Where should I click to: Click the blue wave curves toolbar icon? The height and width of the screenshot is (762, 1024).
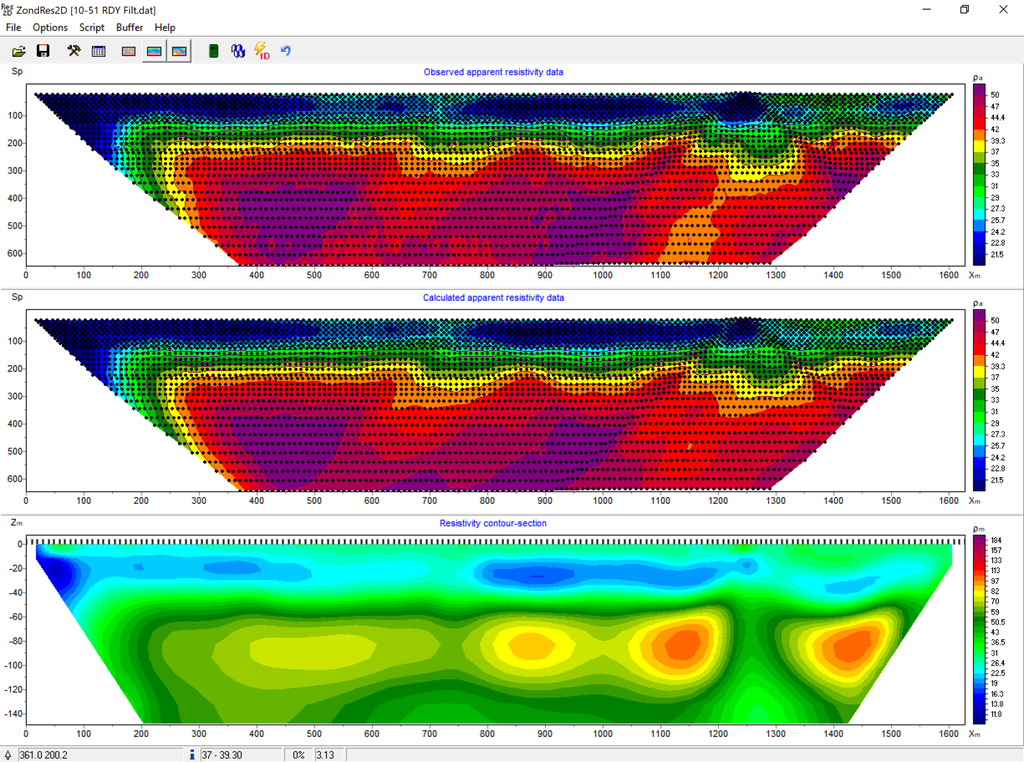tap(238, 51)
